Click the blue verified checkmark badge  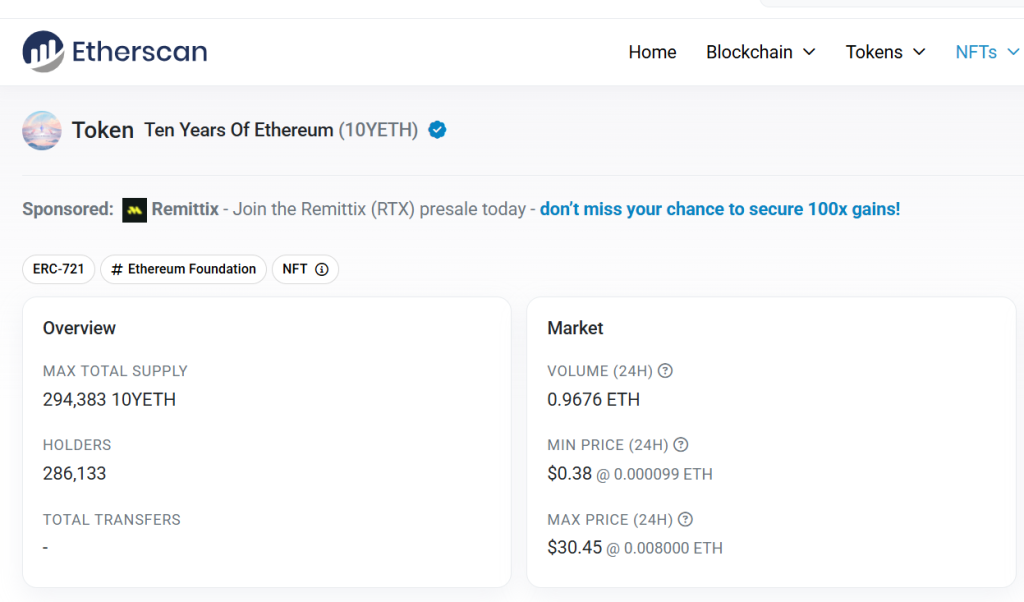(x=438, y=130)
